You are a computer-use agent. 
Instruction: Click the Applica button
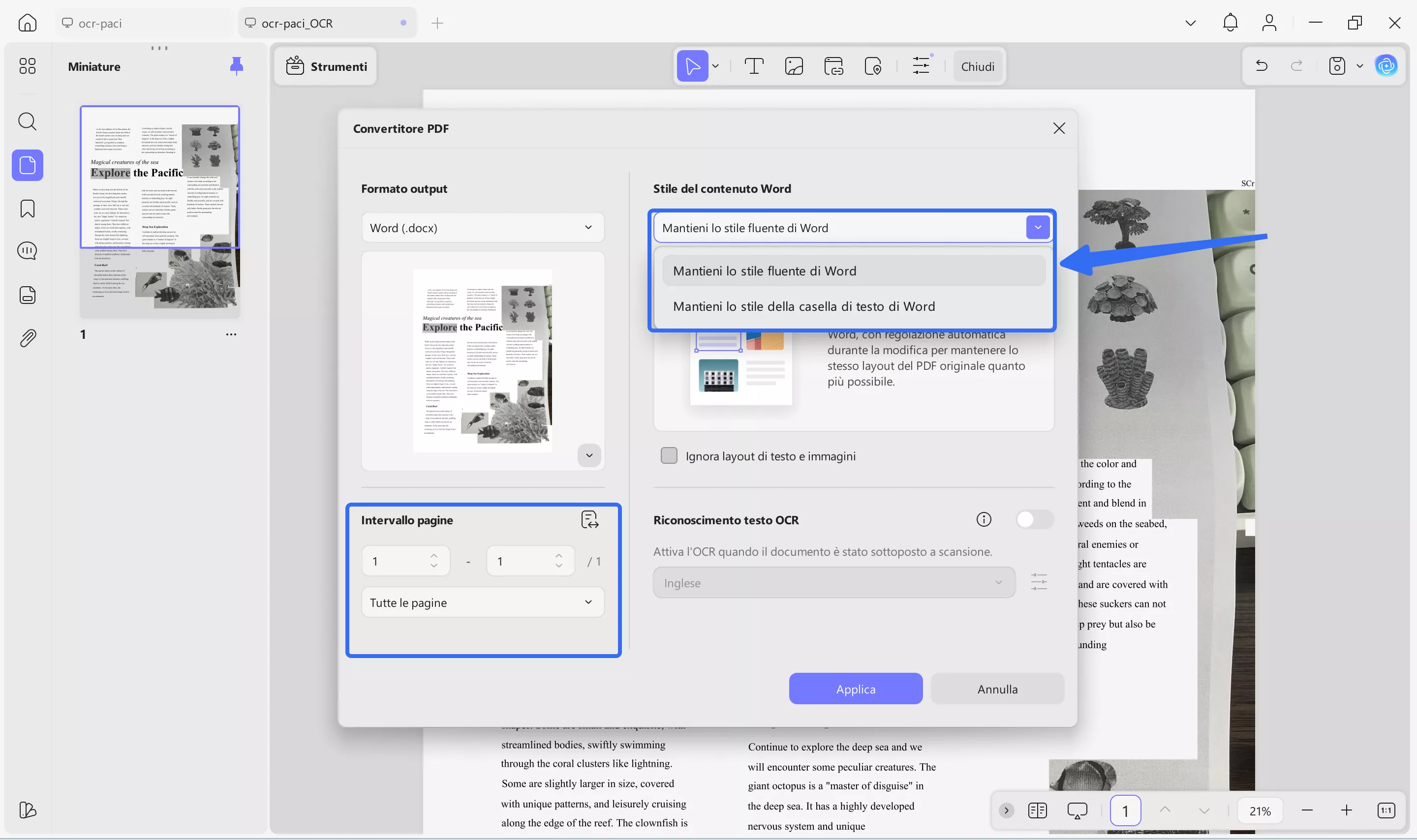click(x=855, y=689)
